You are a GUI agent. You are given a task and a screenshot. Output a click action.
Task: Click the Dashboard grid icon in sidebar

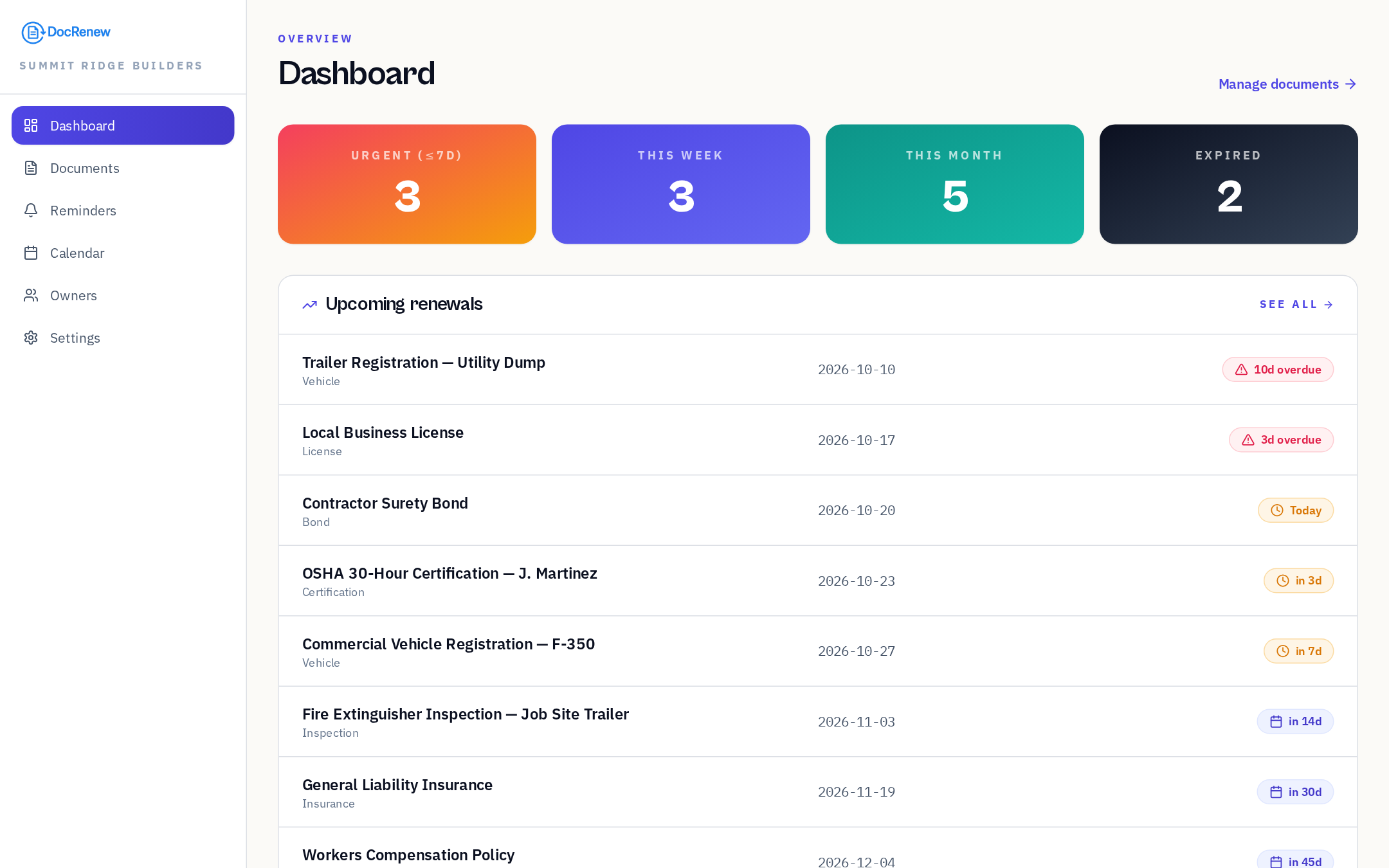tap(31, 125)
